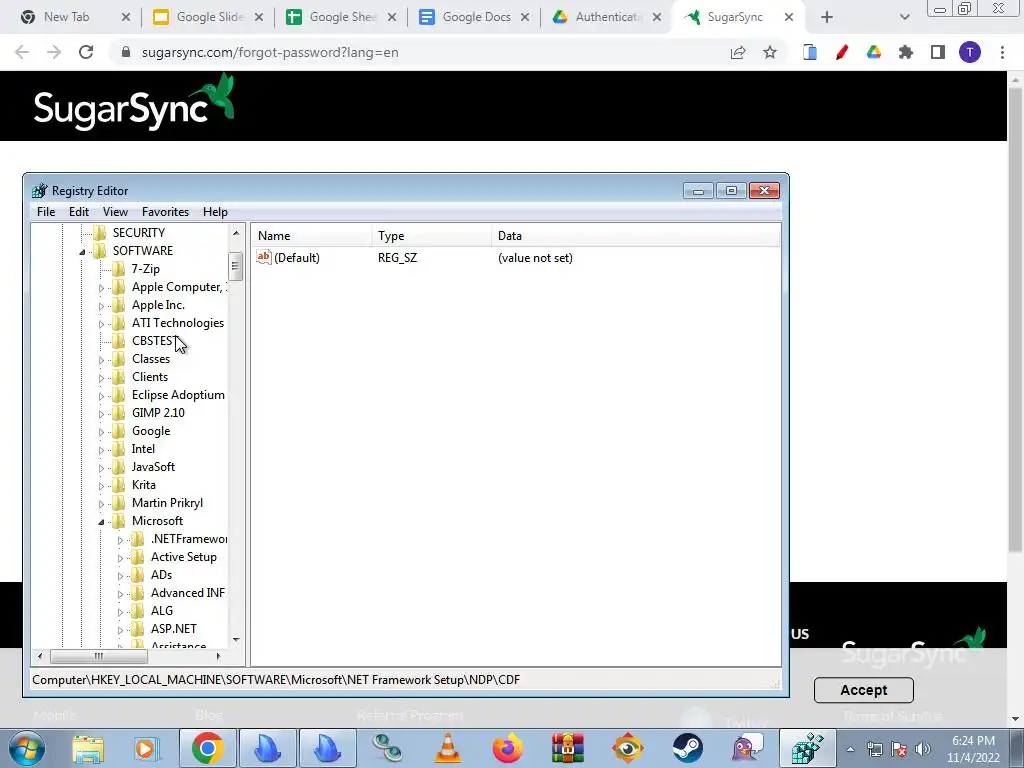This screenshot has height=768, width=1024.
Task: Click the Accept cookies button
Action: point(863,690)
